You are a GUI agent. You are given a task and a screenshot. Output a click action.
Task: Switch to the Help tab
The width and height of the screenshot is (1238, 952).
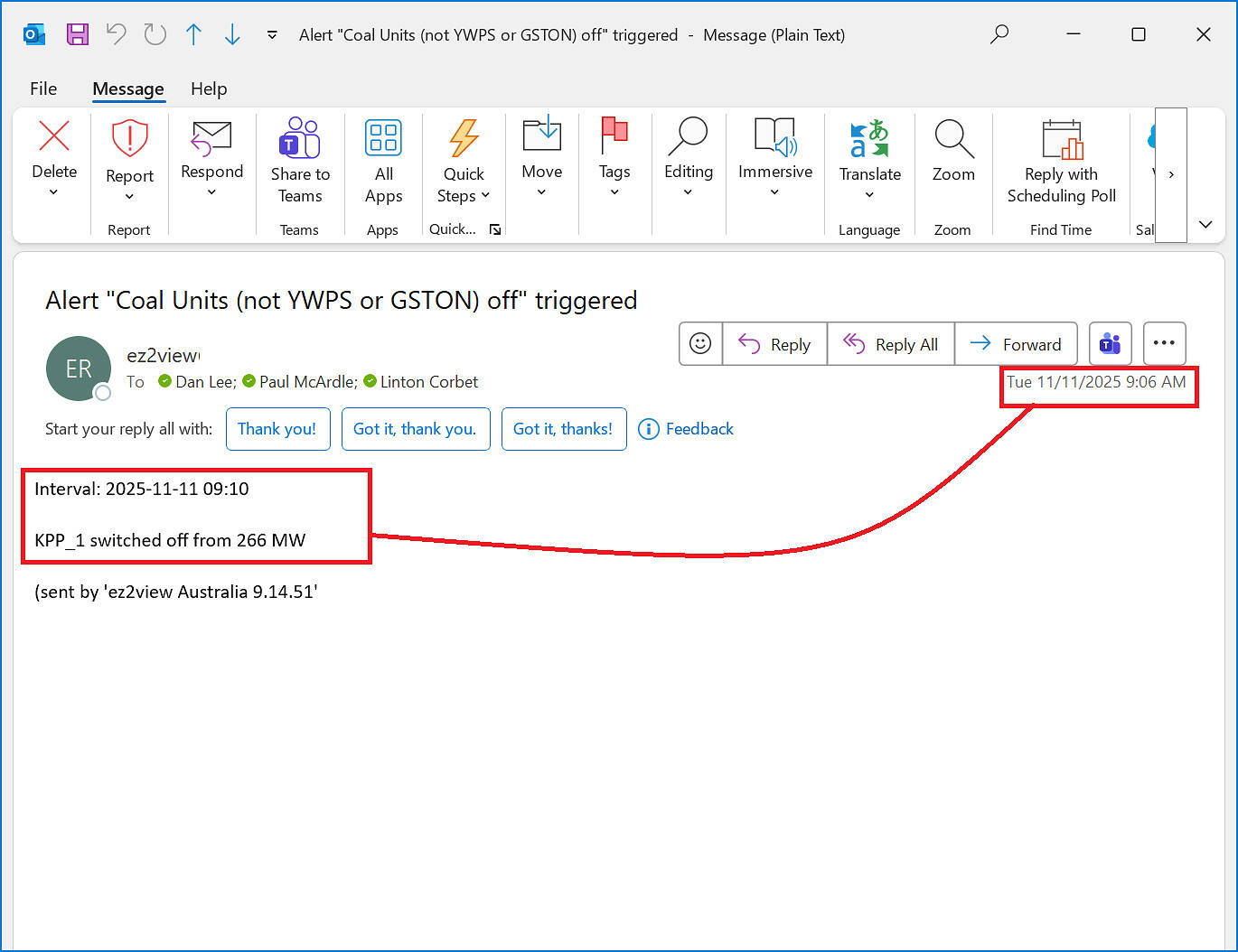click(209, 89)
